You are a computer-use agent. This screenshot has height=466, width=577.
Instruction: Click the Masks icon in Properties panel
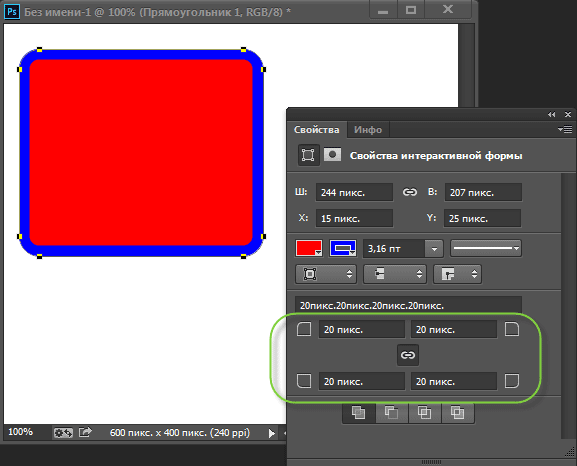(x=332, y=155)
